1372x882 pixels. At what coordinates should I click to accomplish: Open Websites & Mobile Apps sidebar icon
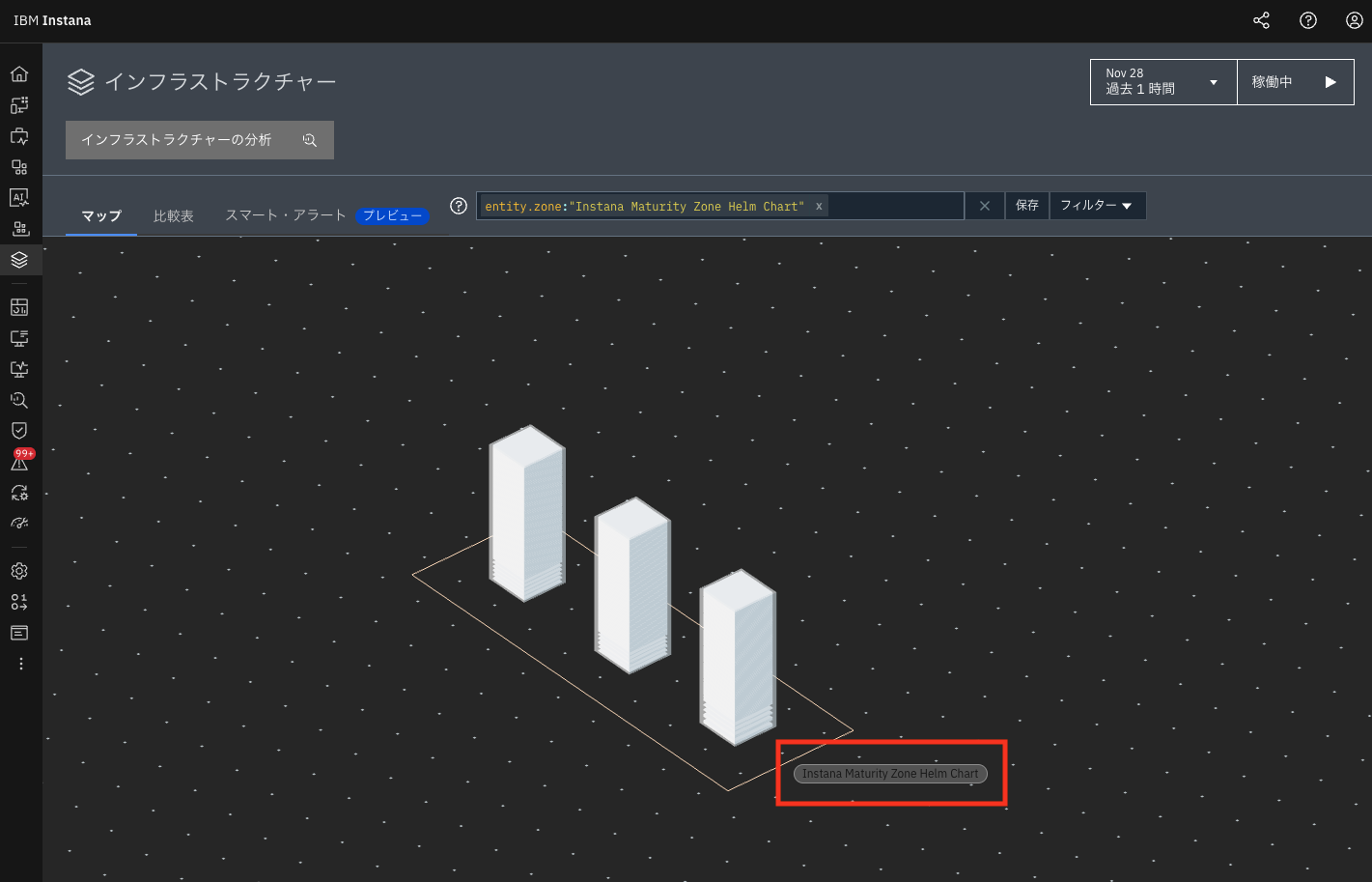tap(19, 105)
